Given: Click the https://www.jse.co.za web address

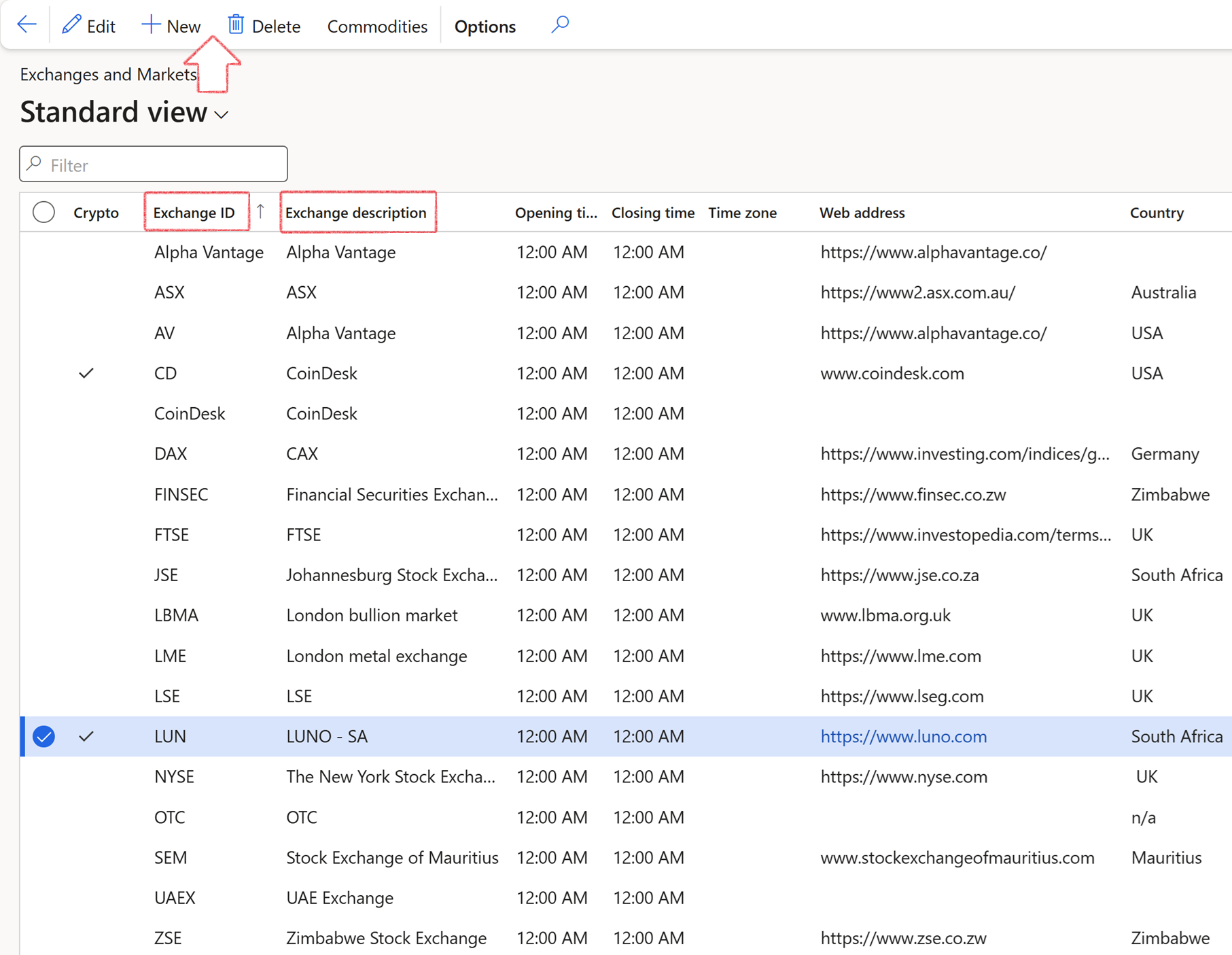Looking at the screenshot, I should 900,575.
